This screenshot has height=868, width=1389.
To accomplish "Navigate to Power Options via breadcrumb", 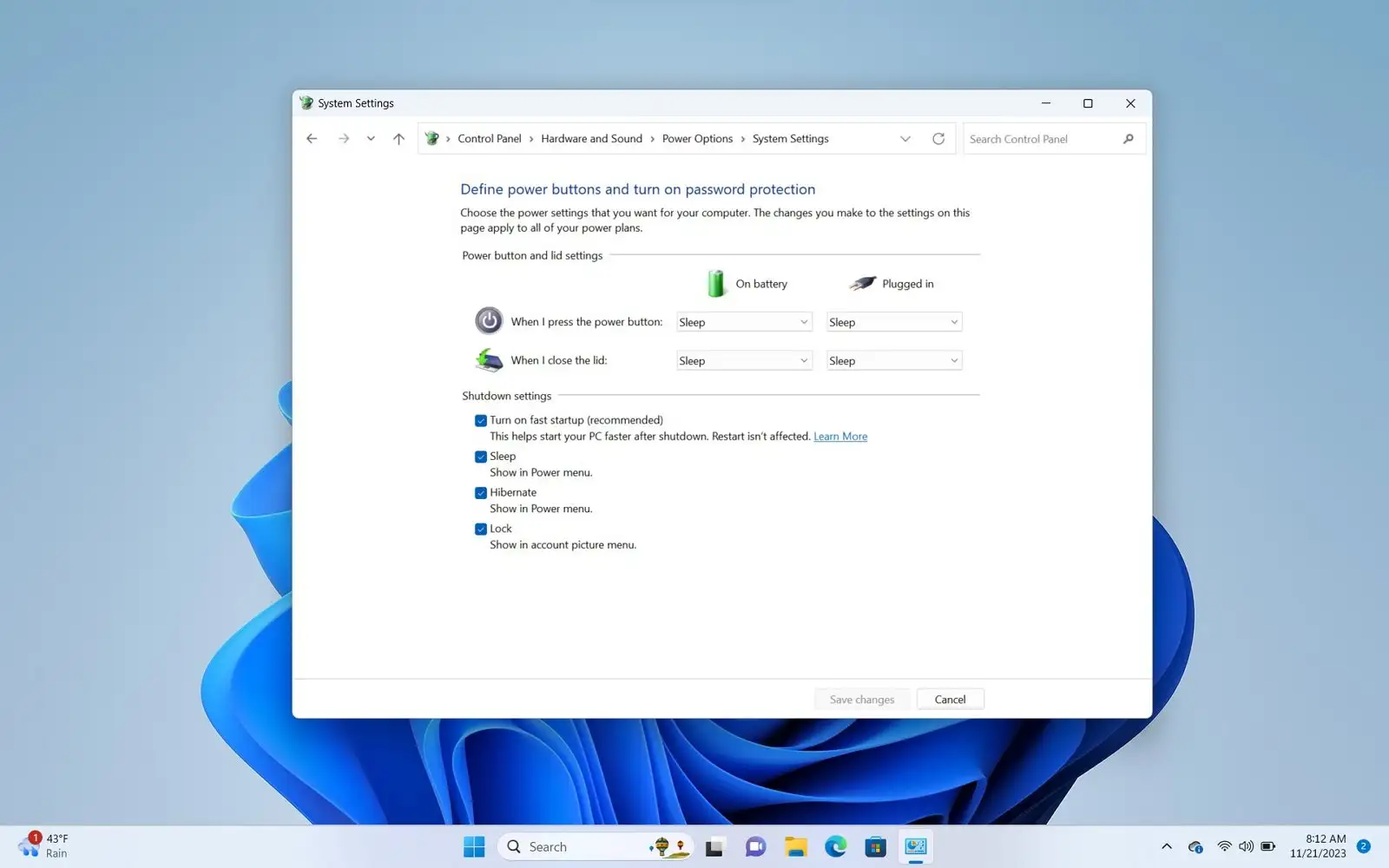I will tap(697, 138).
